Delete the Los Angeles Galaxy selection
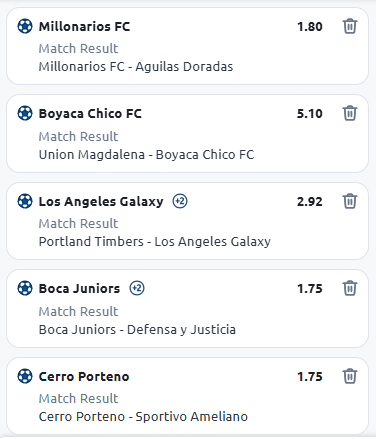Viewport: 376px width, 439px height. (350, 201)
